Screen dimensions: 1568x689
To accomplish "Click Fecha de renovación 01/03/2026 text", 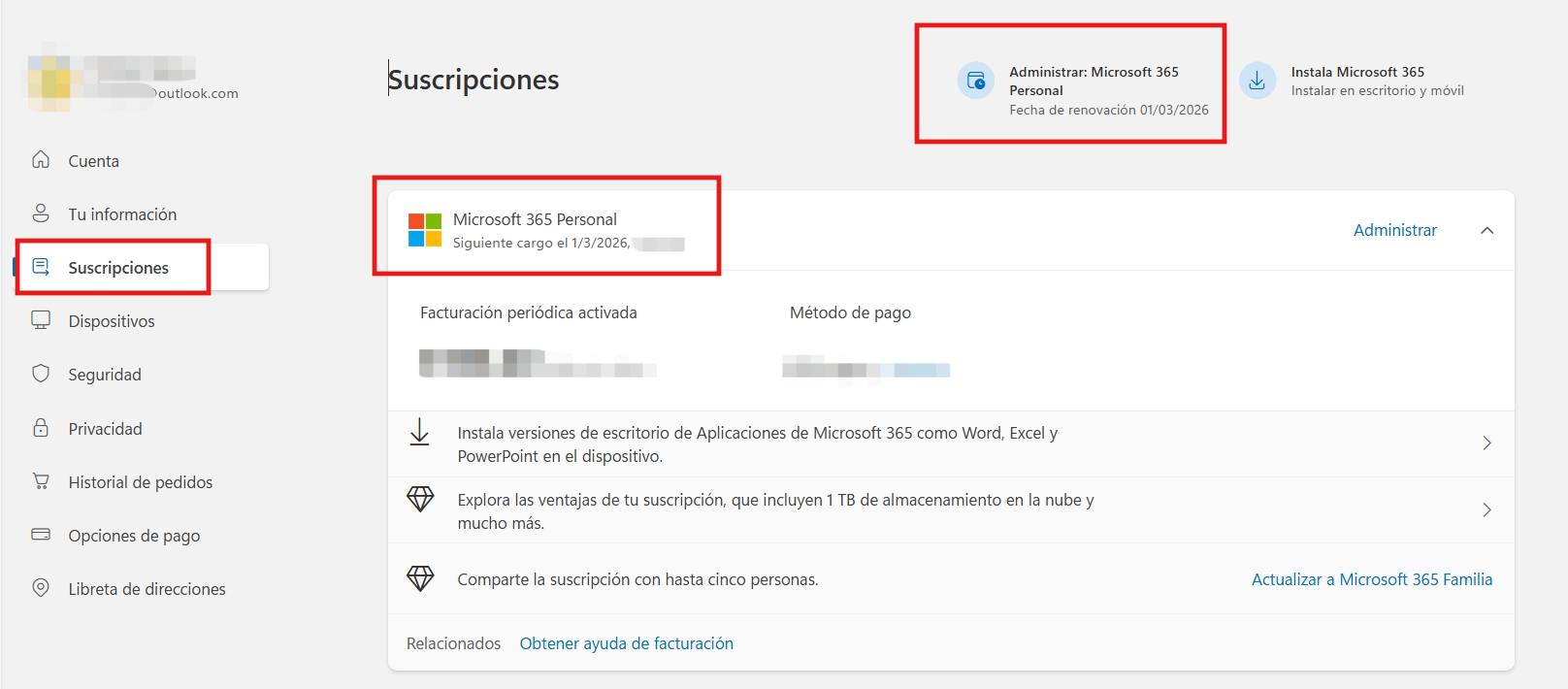I will [x=1109, y=110].
